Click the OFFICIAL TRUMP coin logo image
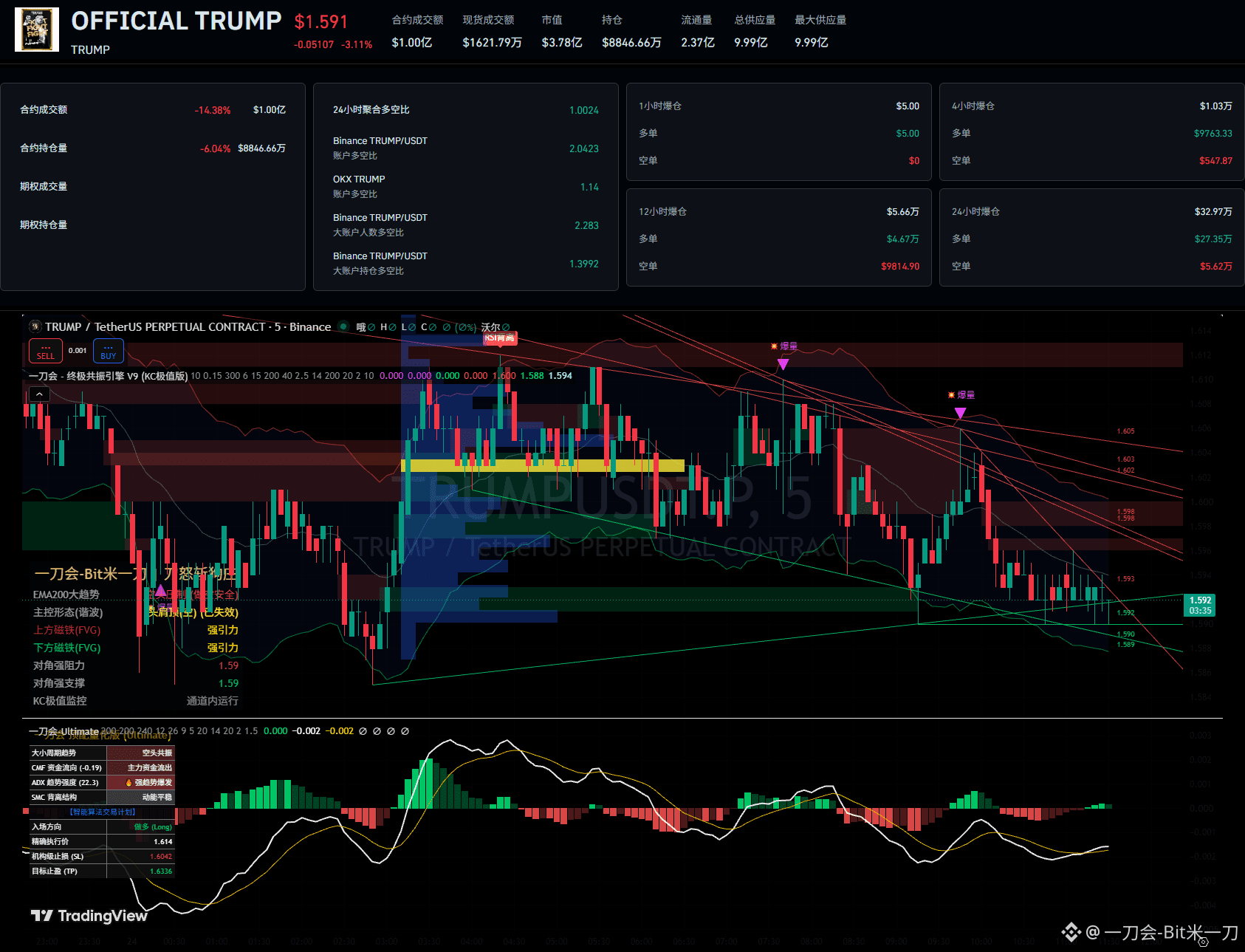 (x=37, y=30)
